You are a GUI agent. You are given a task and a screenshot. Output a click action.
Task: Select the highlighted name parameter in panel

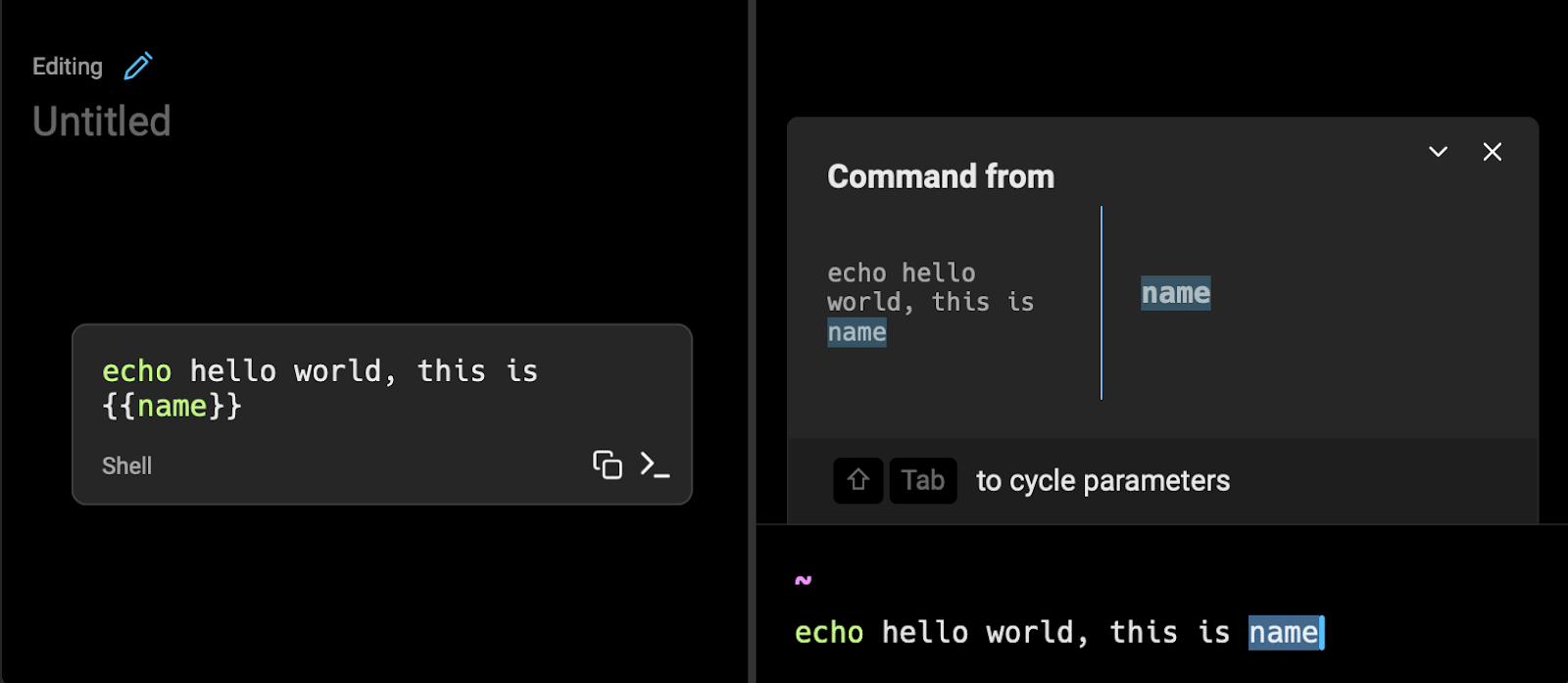(1176, 293)
